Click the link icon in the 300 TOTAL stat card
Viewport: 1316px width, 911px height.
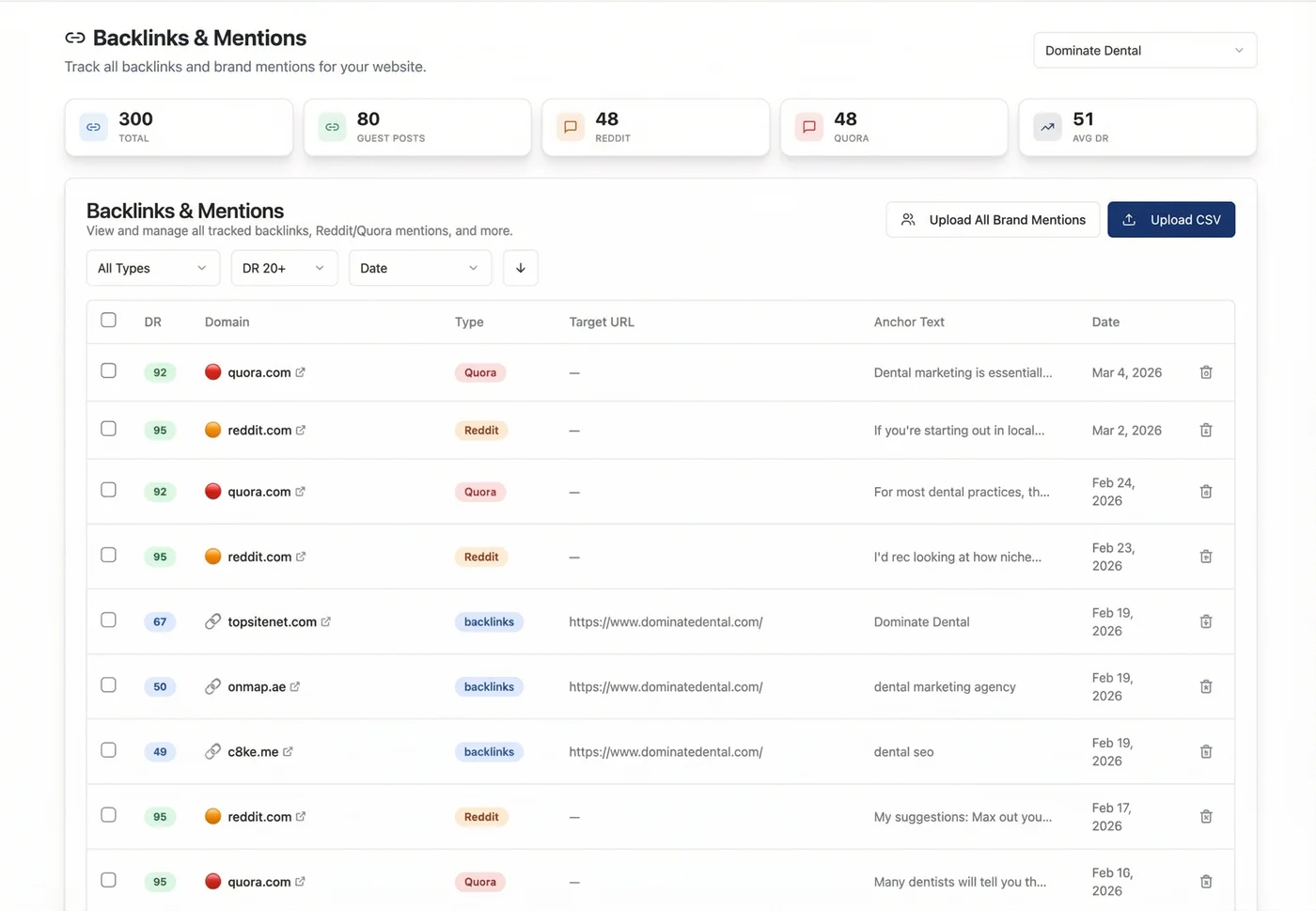[x=93, y=126]
